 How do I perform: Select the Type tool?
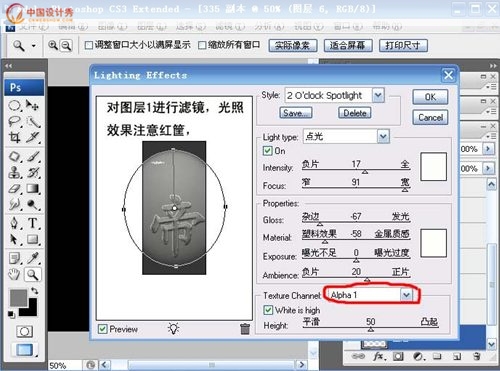point(32,223)
